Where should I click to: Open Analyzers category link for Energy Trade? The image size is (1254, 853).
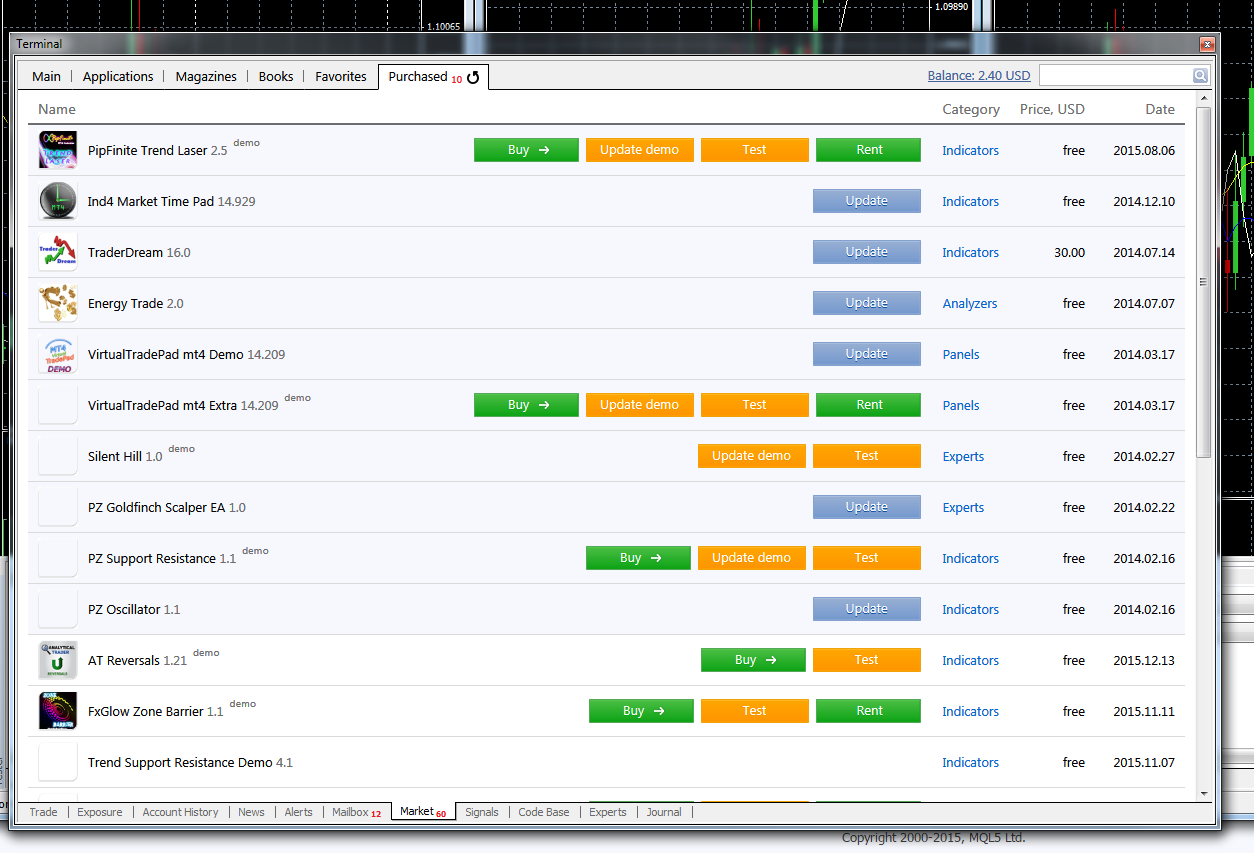970,304
